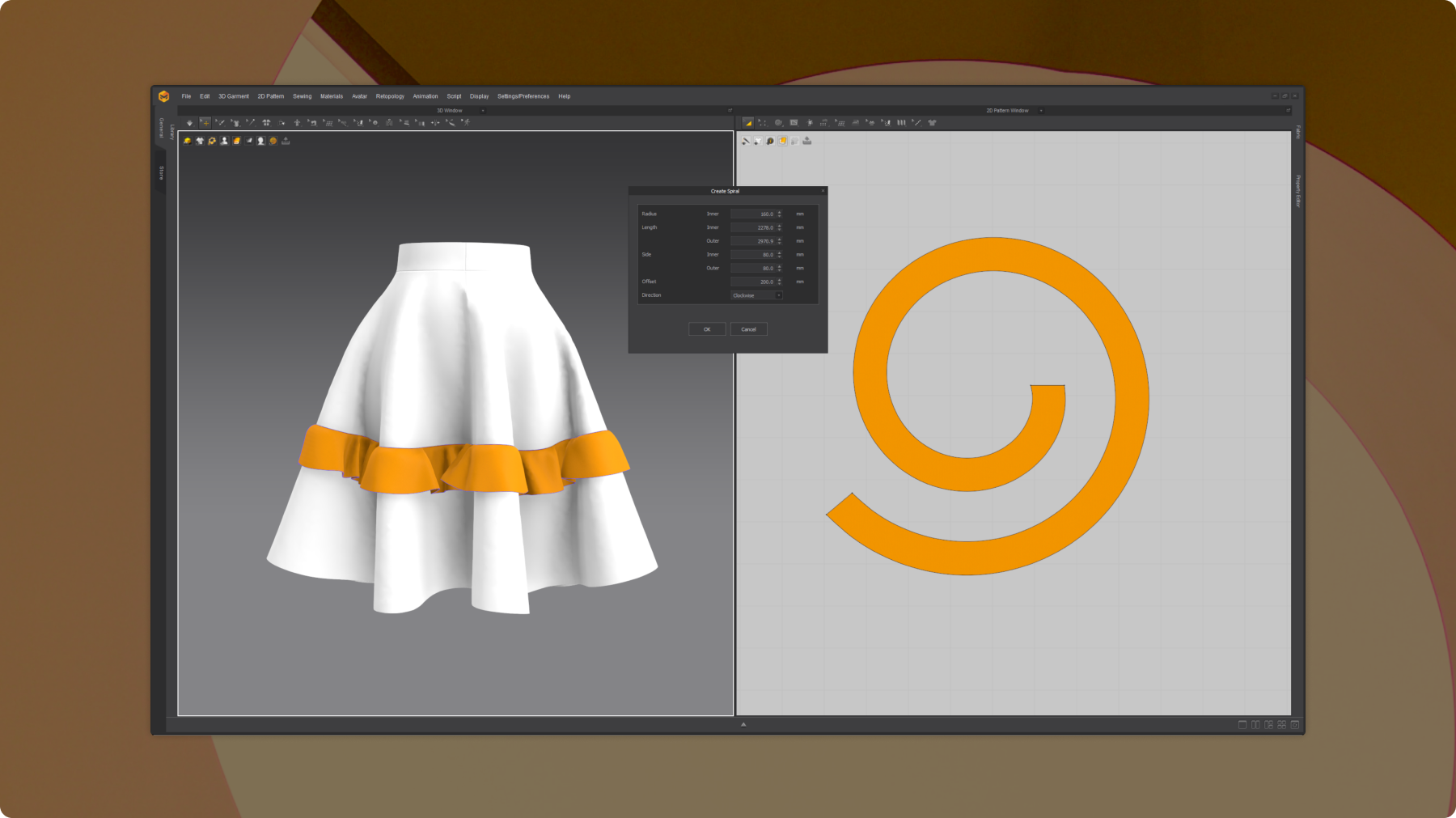
Task: Click the Marvelous Designer logo icon top-left
Action: [x=165, y=95]
